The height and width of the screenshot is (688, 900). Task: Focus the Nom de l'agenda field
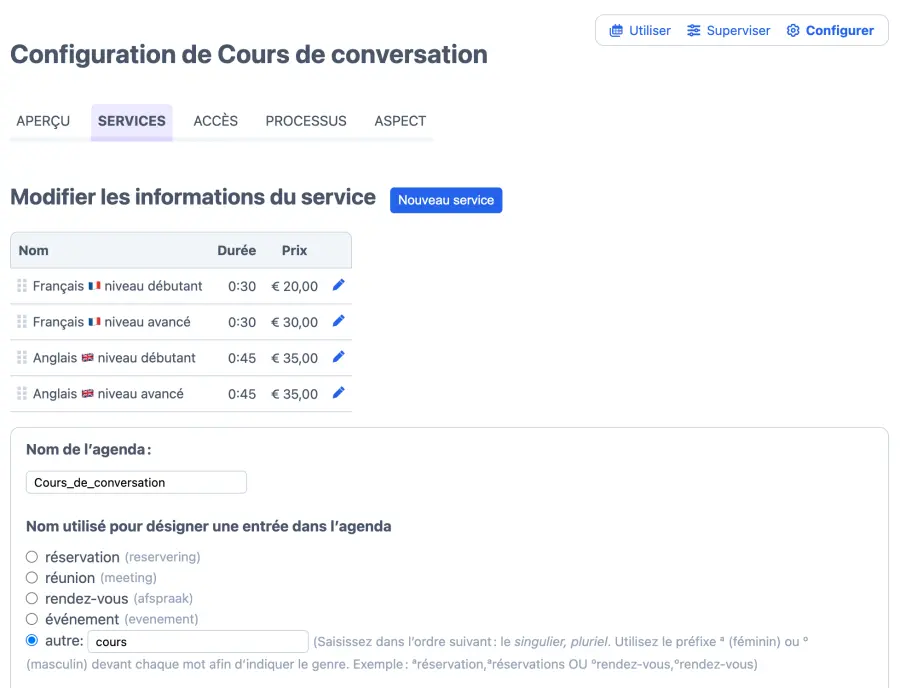pyautogui.click(x=136, y=482)
